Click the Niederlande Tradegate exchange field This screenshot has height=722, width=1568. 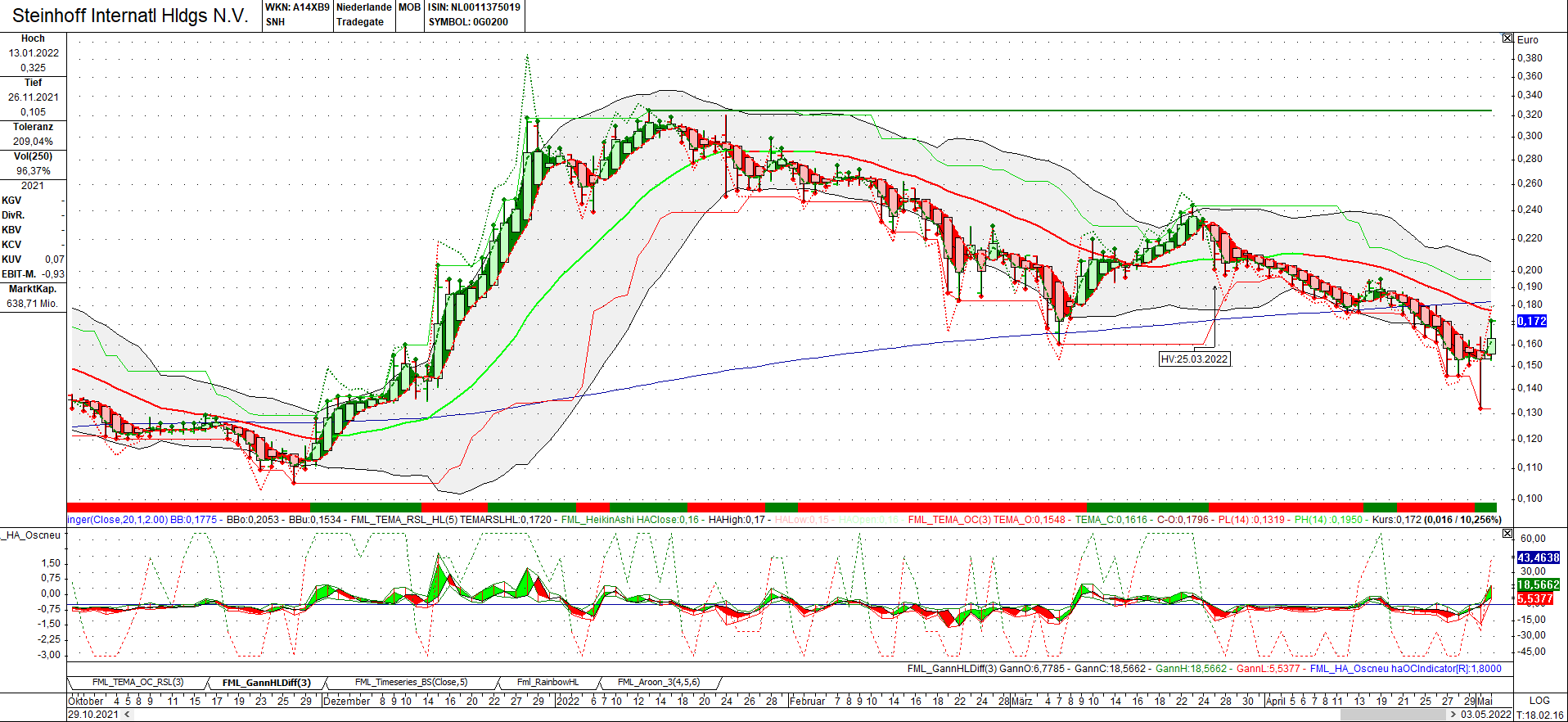click(x=364, y=15)
